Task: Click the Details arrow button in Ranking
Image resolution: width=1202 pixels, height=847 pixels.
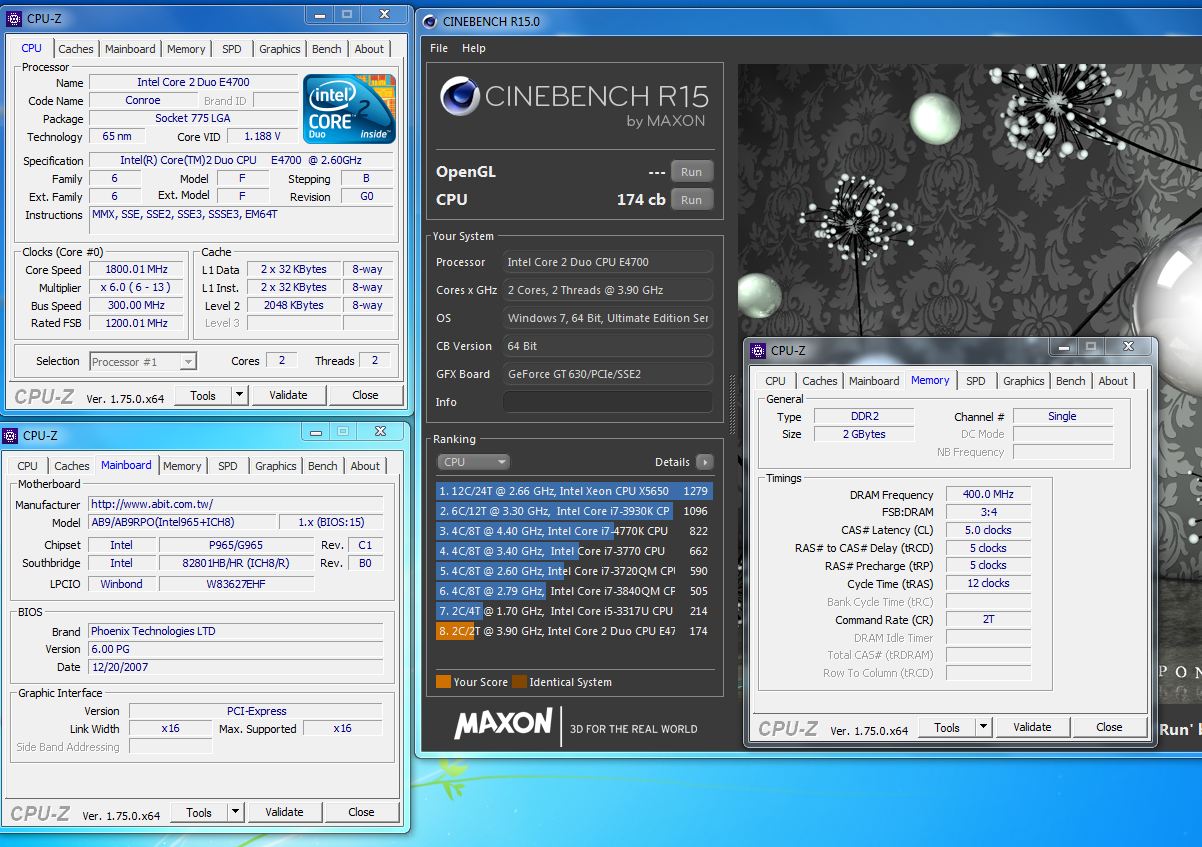Action: (705, 462)
